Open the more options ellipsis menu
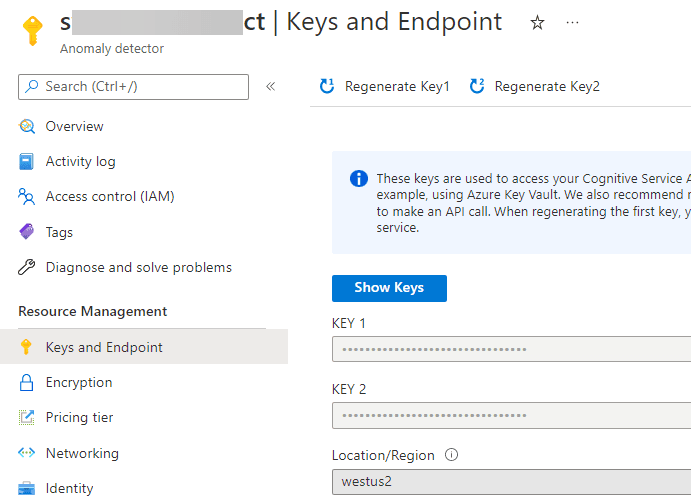The height and width of the screenshot is (504, 691). [x=572, y=22]
